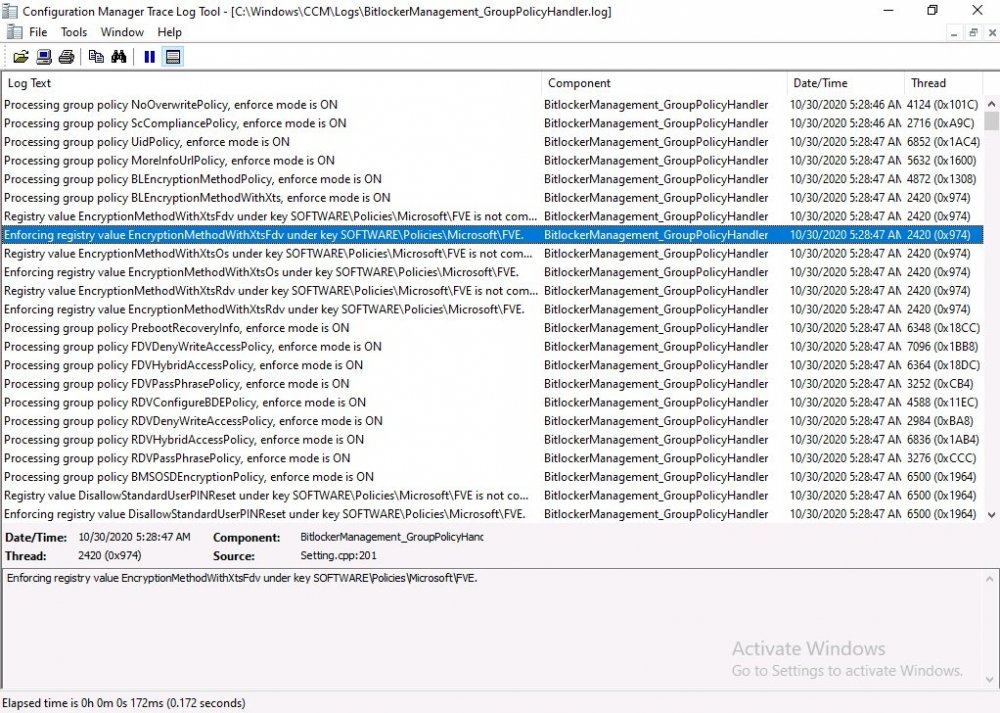Select the FDVDenyWriteAccessPolicy log row
1000x713 pixels.
pos(492,346)
